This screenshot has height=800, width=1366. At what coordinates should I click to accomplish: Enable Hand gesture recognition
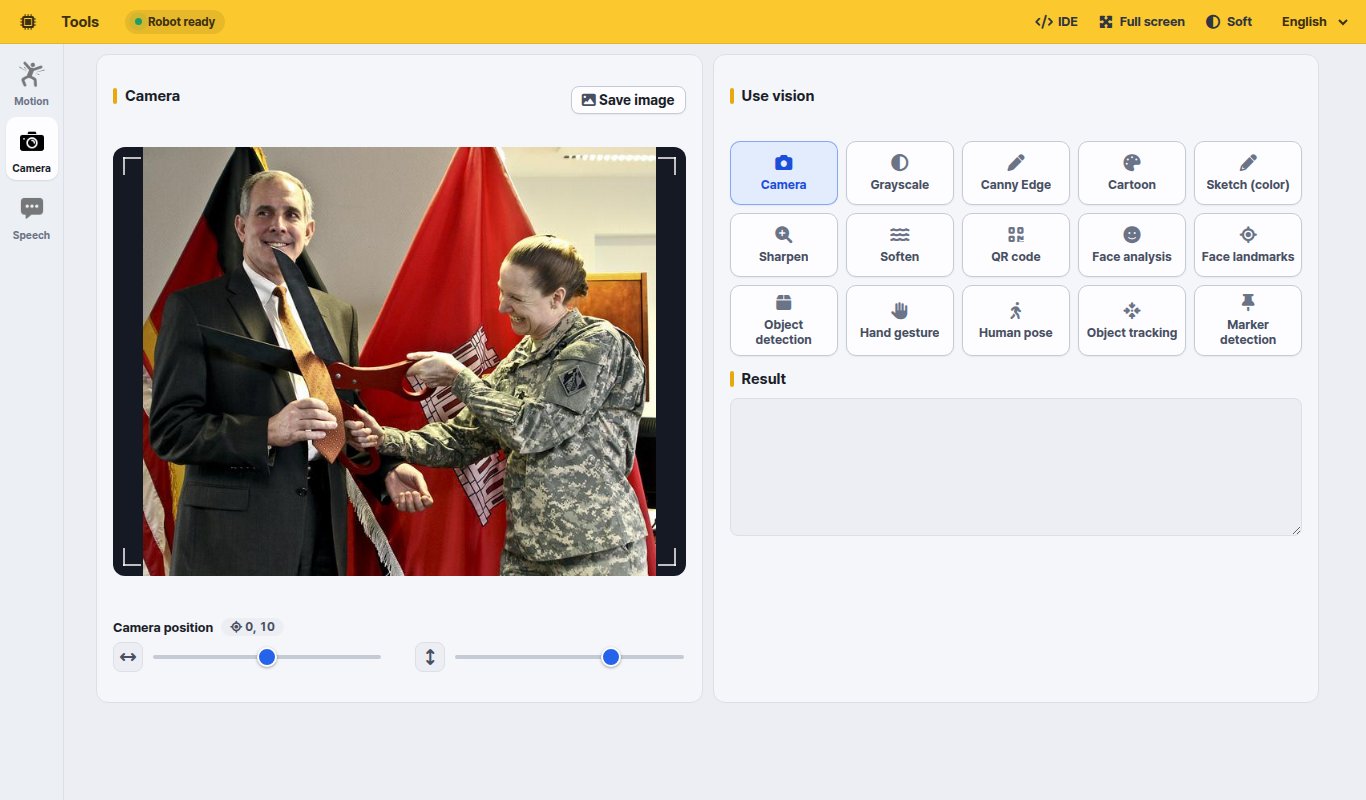(x=900, y=321)
